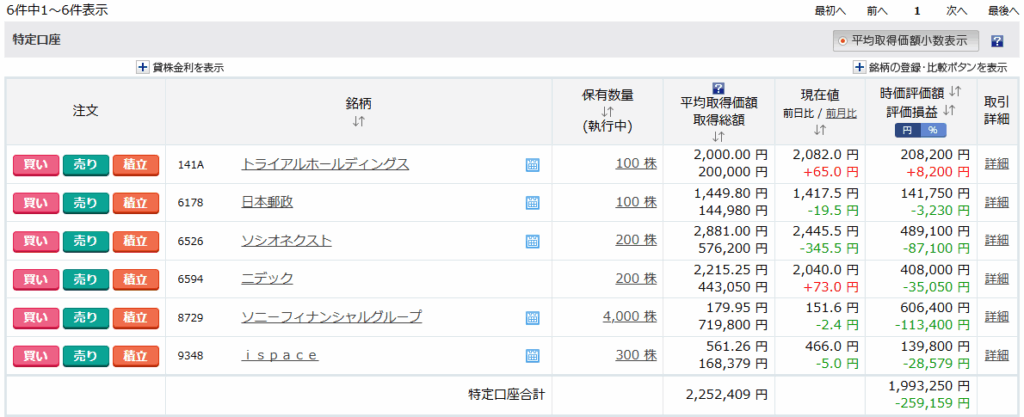Viewport: 1024px width, 417px height.
Task: Switch profit display to 円 mode
Action: (x=907, y=130)
